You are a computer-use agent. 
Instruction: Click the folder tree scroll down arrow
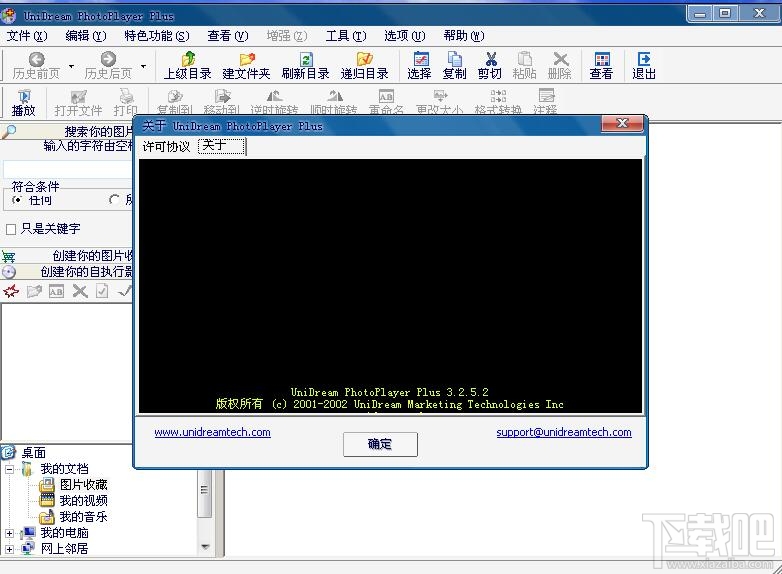tap(204, 547)
